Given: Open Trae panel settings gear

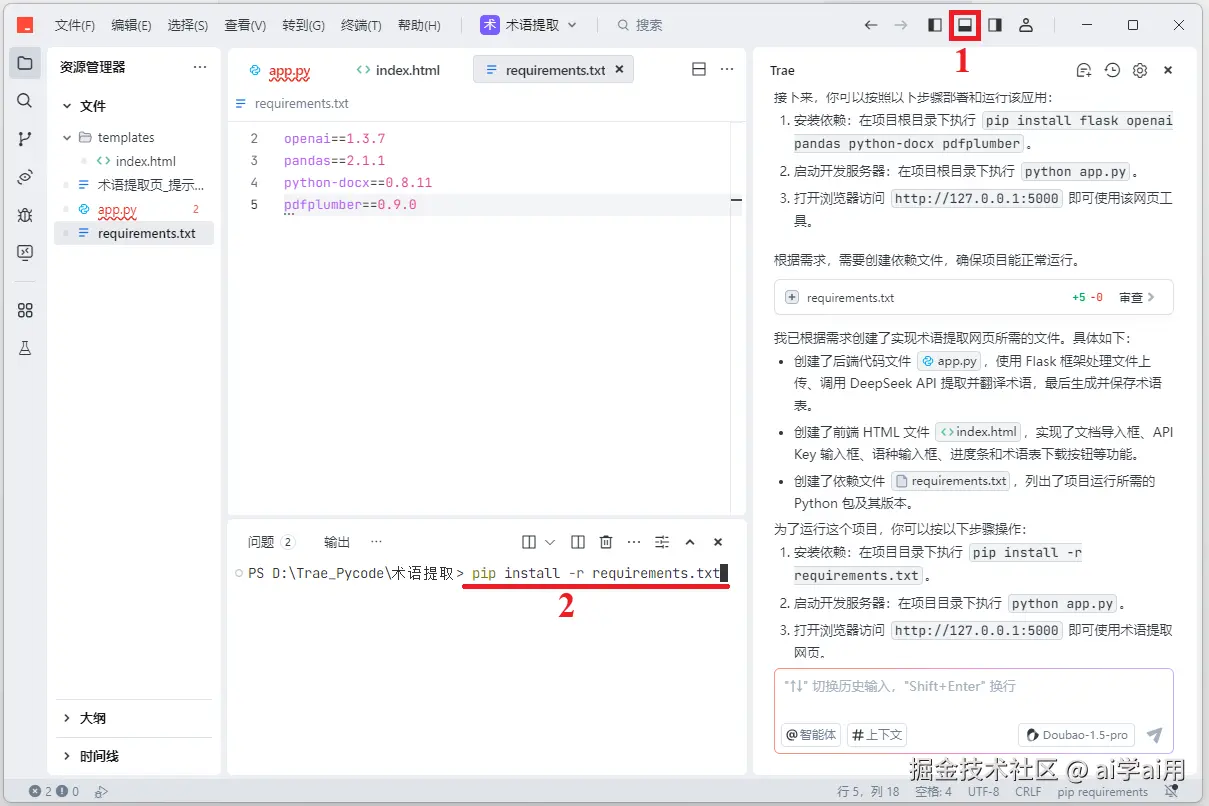Looking at the screenshot, I should 1140,70.
